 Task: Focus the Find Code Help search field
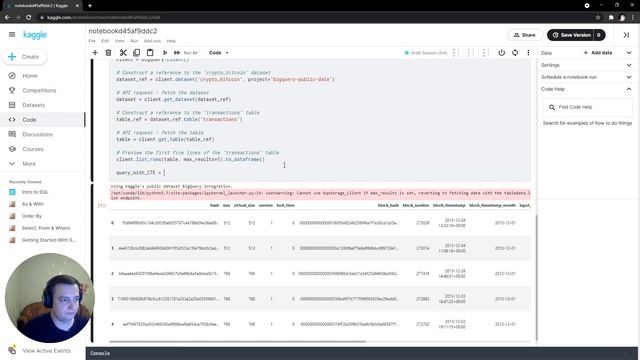(587, 107)
